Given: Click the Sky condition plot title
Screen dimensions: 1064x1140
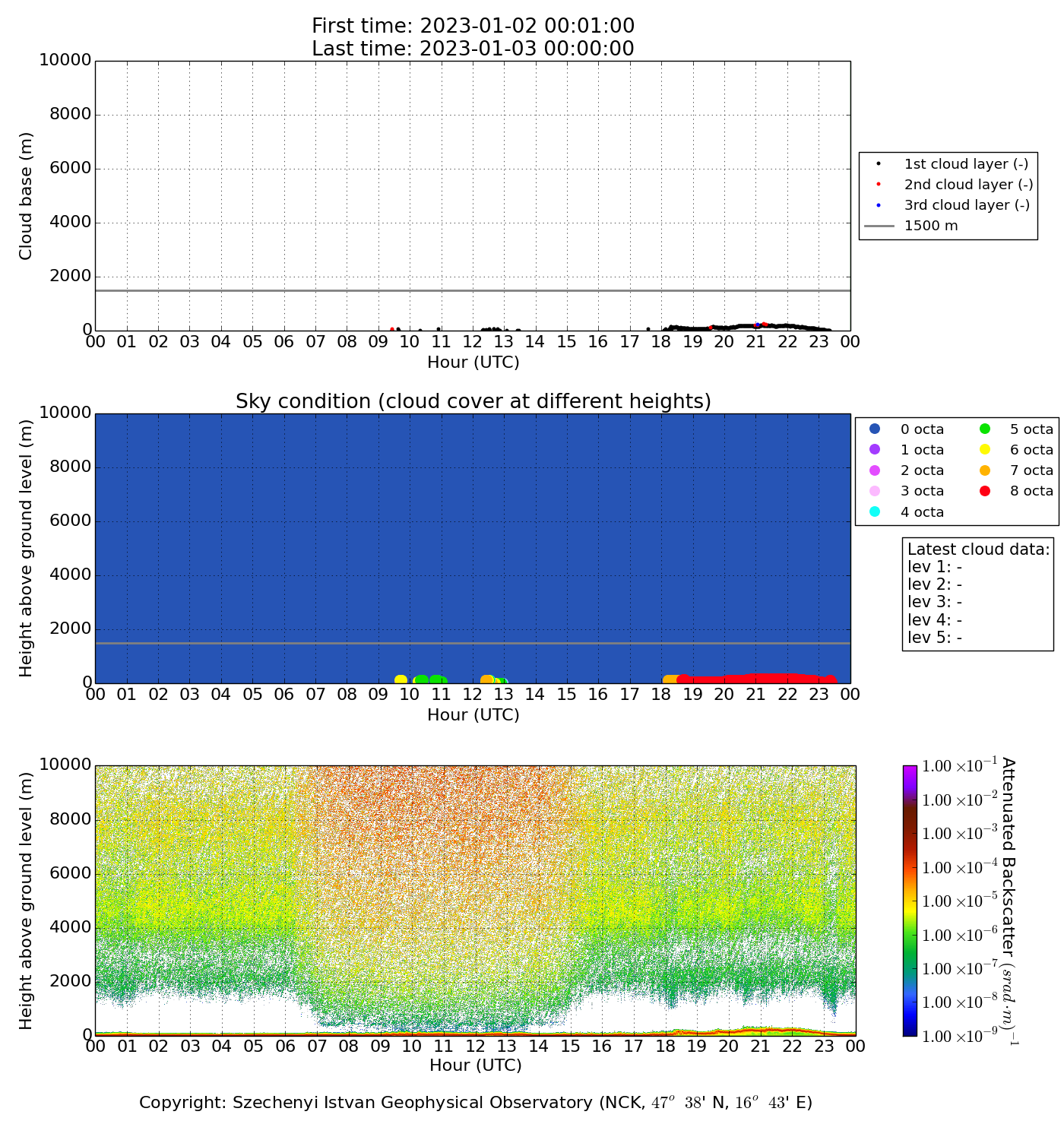Looking at the screenshot, I should tap(473, 401).
